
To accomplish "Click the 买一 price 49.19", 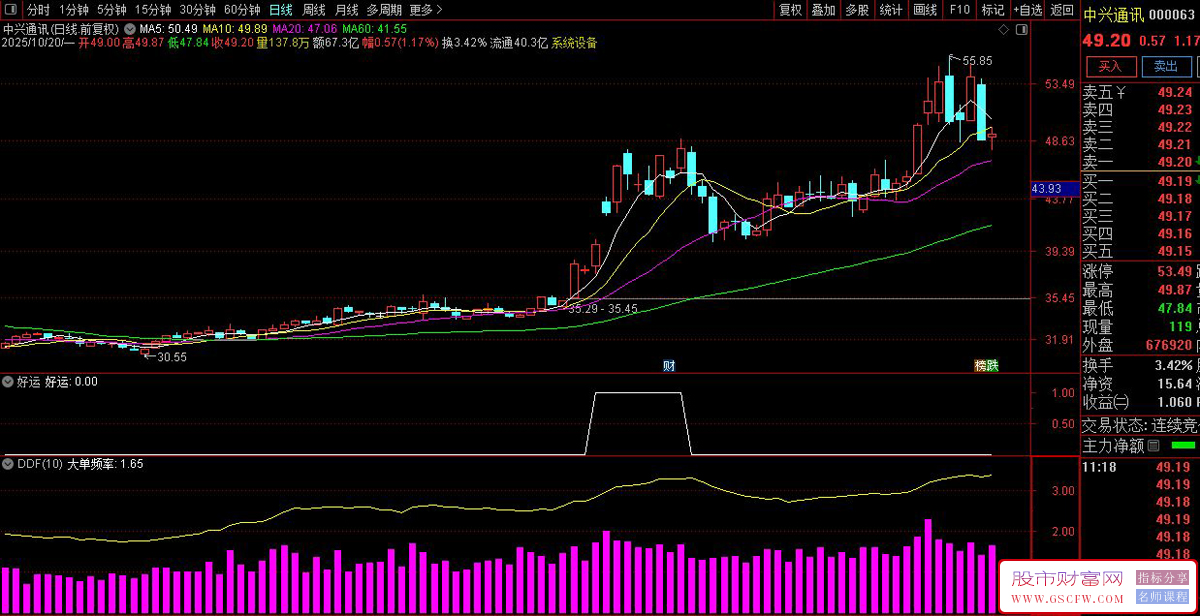I will click(1175, 181).
